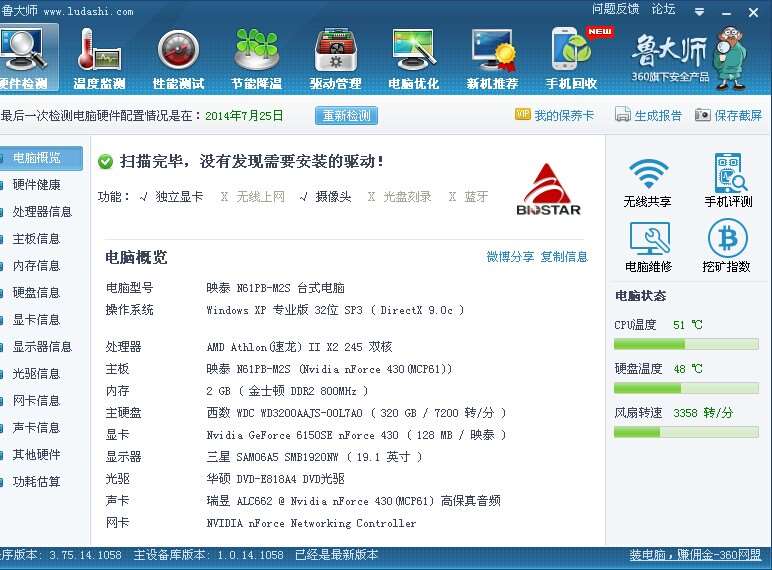The height and width of the screenshot is (570, 772).
Task: Click the 西数 WDC WD3200AAJS hard disk text
Action: pos(356,413)
